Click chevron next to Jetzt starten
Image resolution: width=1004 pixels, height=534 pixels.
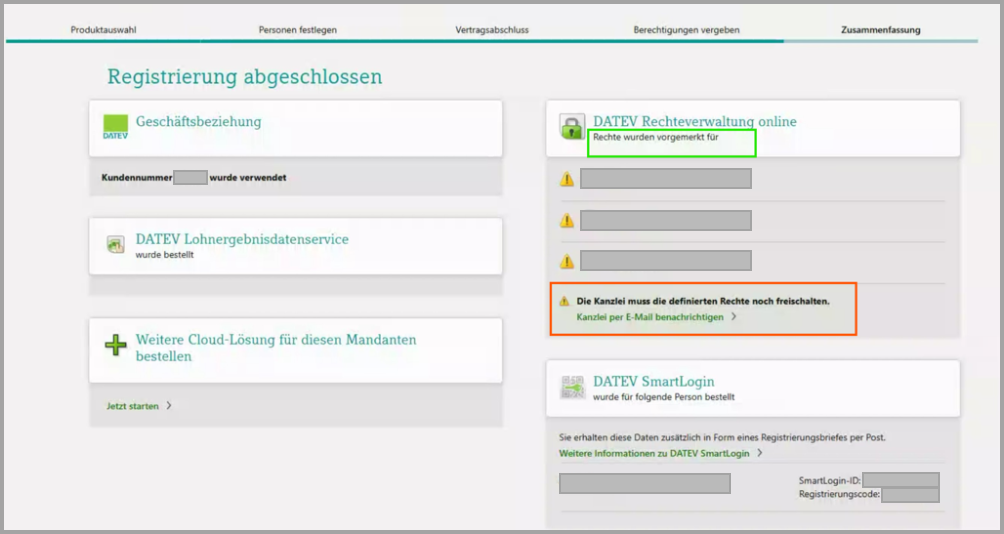pyautogui.click(x=169, y=406)
